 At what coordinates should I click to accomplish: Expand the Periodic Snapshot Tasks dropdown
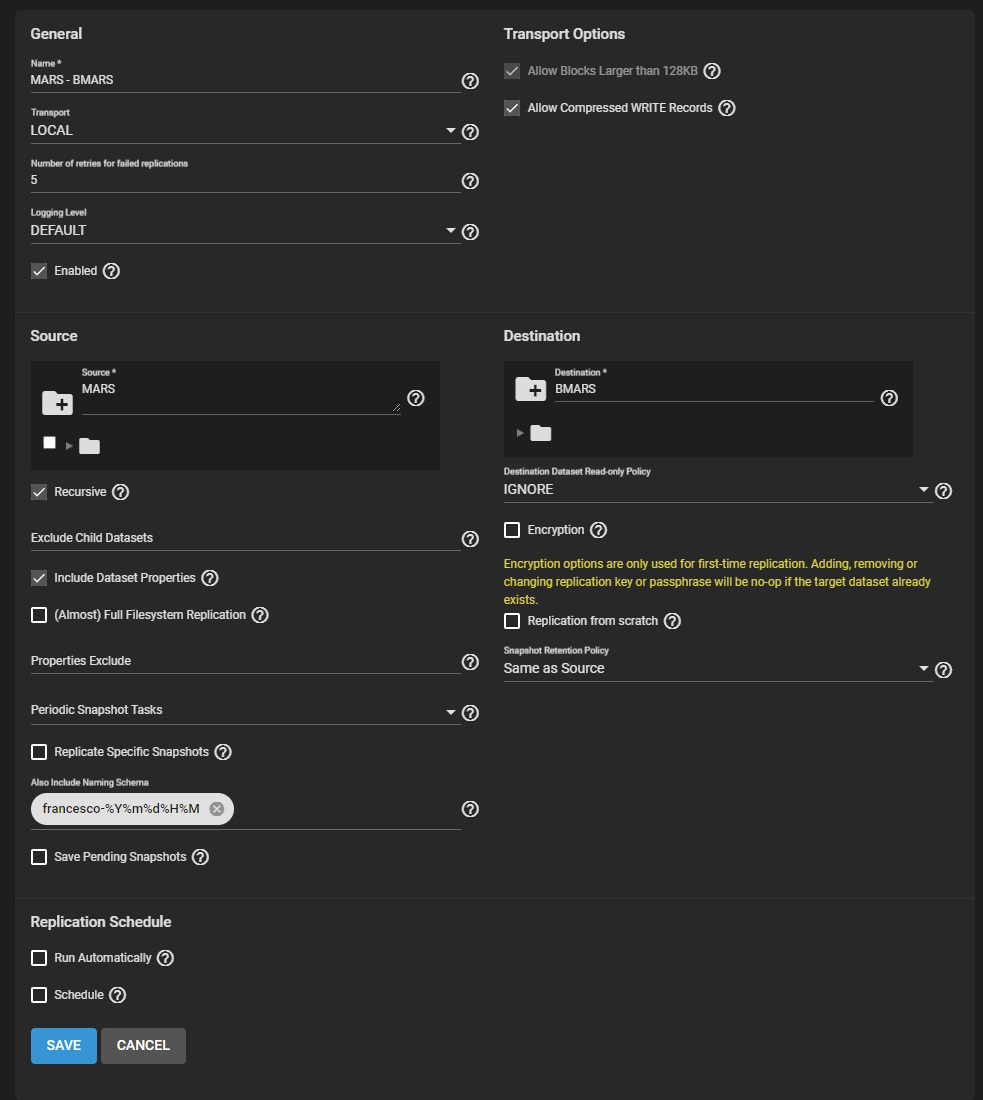tap(245, 710)
